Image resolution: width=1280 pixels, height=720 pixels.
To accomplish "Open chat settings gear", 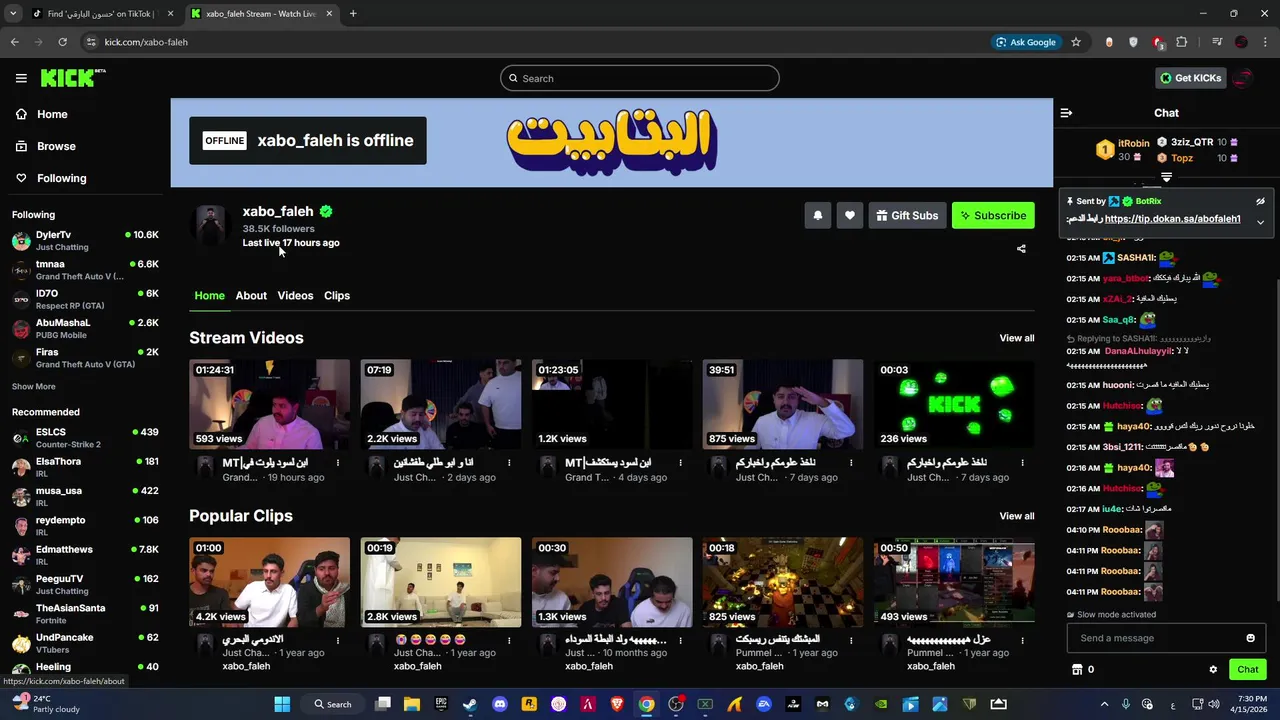I will [1213, 670].
